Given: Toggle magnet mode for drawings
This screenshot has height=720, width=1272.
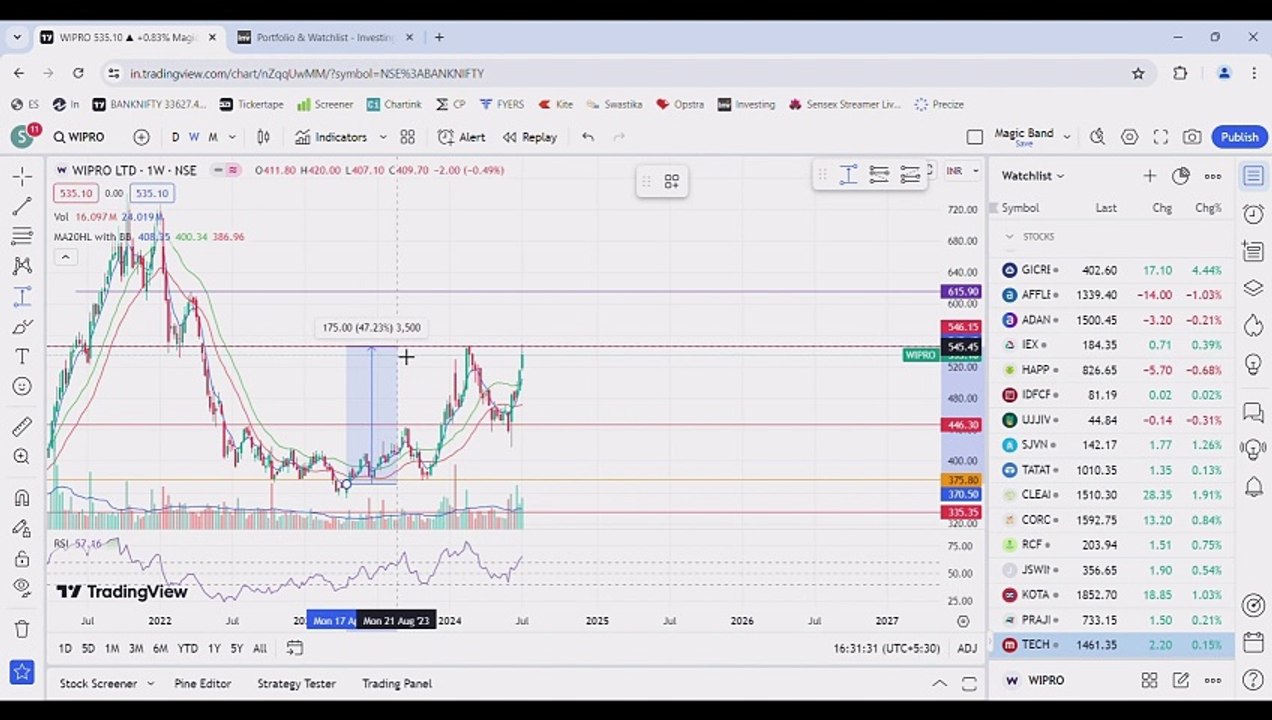Looking at the screenshot, I should (x=21, y=498).
